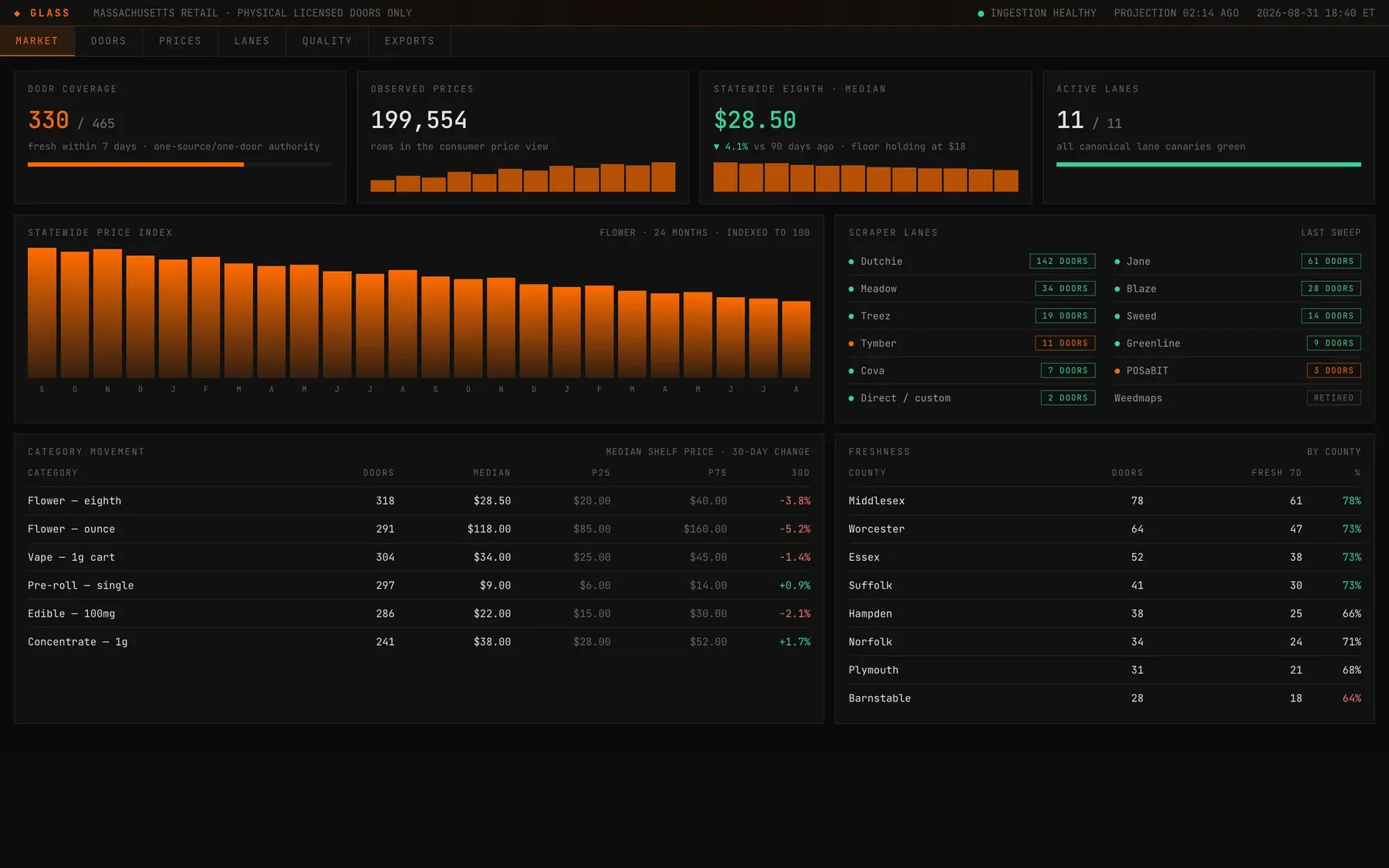Click the down-triangle icon beside 4.1%
1389x868 pixels.
tap(717, 147)
